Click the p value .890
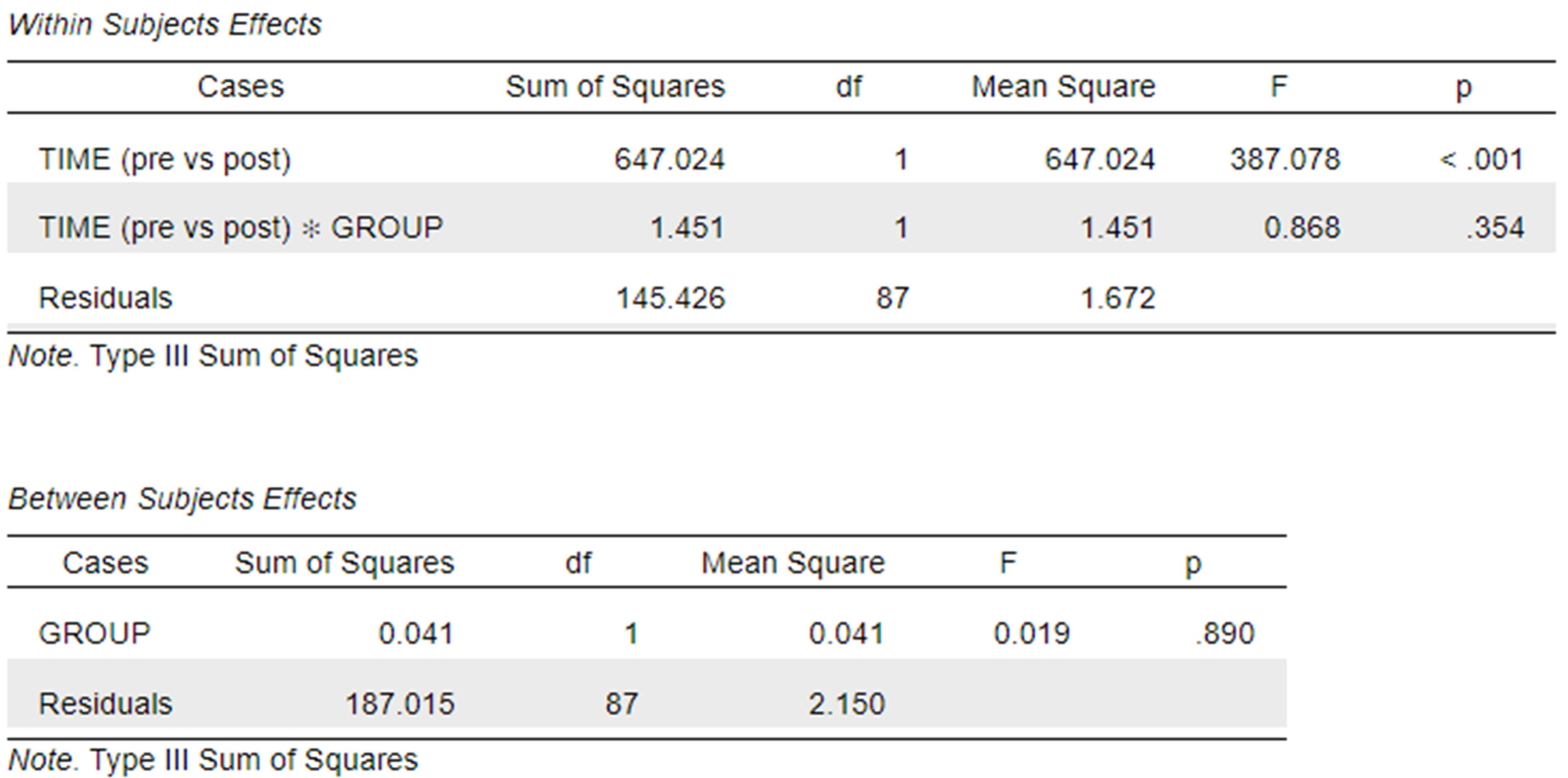Viewport: 1568px width, 778px height. pyautogui.click(x=1225, y=633)
